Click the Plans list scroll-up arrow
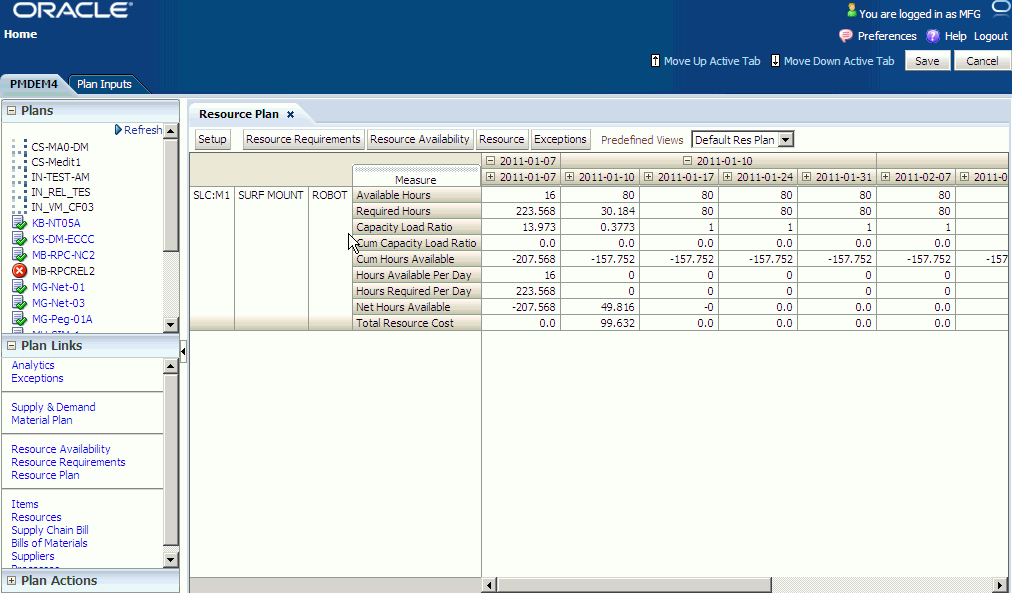The width and height of the screenshot is (1012, 593). [170, 131]
